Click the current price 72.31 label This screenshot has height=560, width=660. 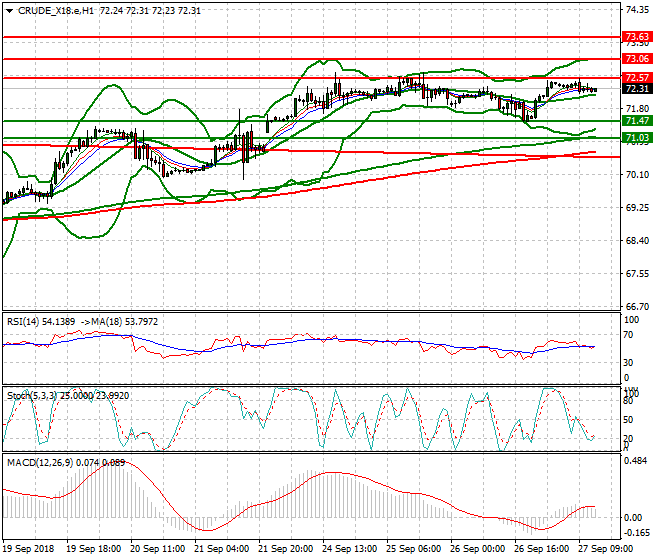tap(637, 88)
